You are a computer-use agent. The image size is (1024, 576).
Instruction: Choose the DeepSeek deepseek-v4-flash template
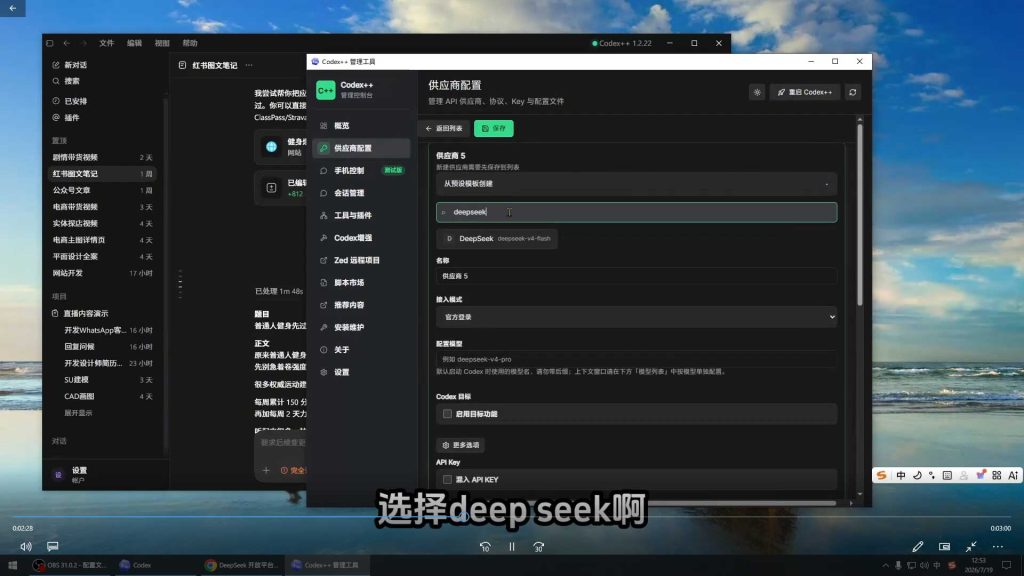coord(497,238)
